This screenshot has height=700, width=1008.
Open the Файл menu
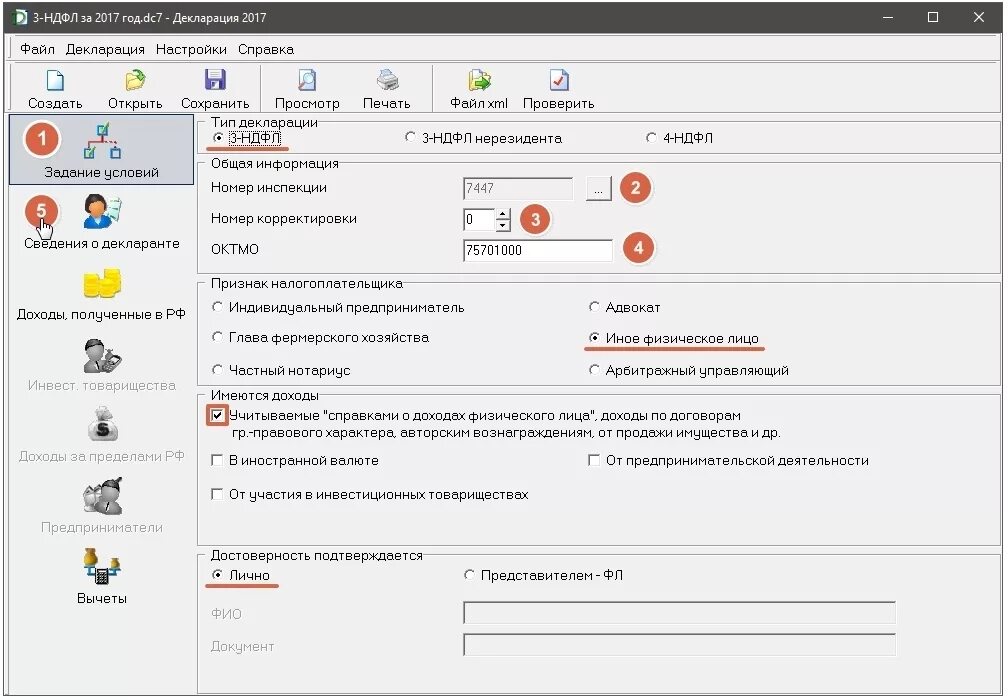pos(37,49)
